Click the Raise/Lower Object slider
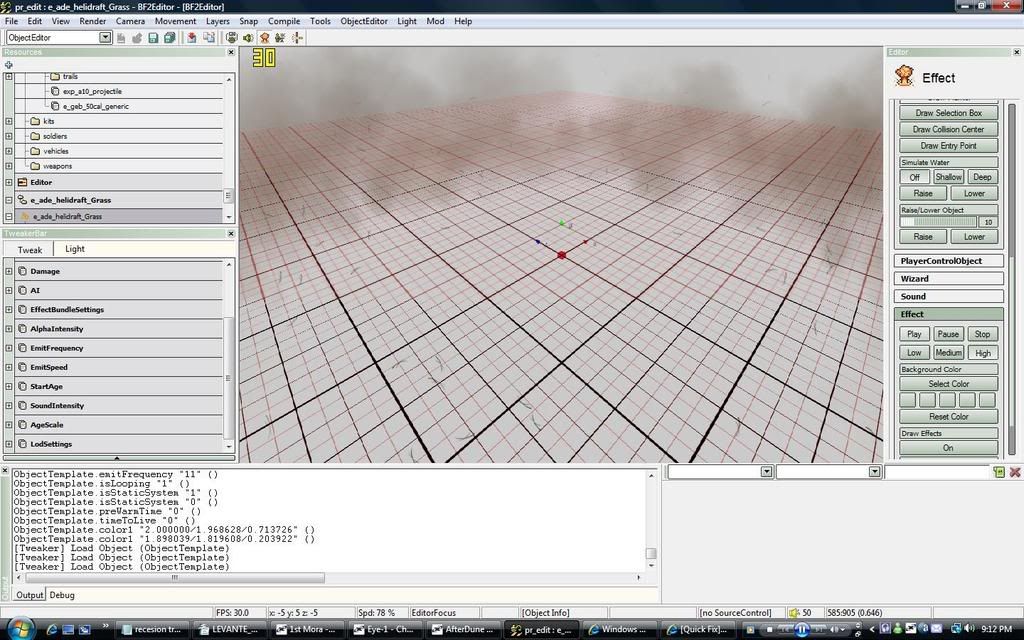This screenshot has height=640, width=1024. point(938,222)
